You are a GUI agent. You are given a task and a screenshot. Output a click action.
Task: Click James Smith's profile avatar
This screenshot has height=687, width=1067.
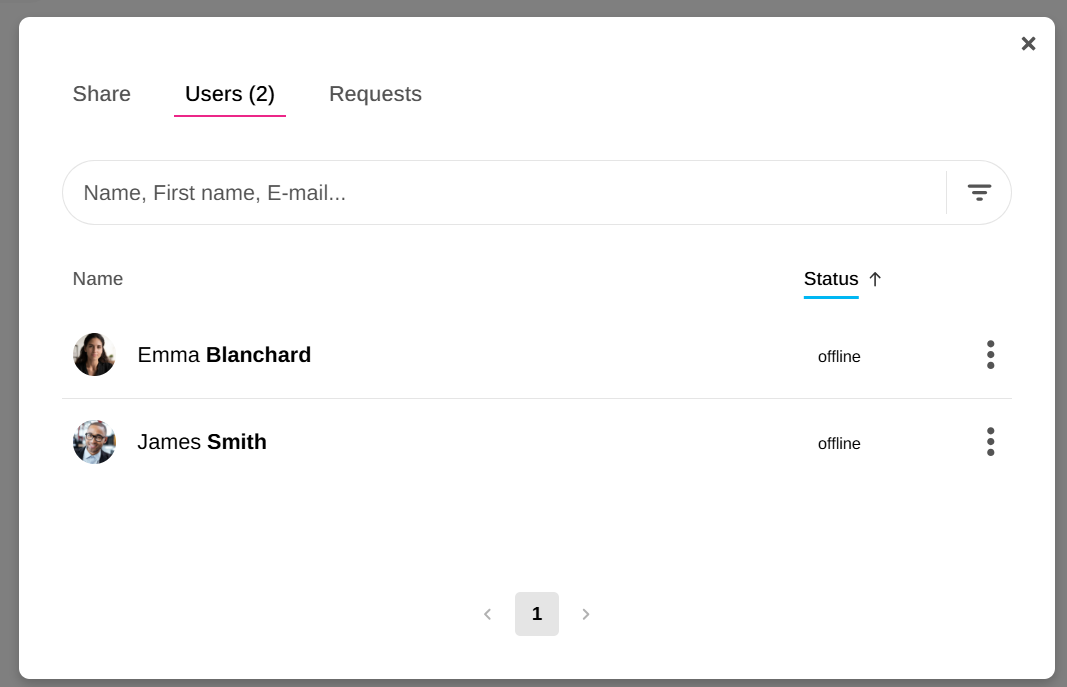[x=94, y=442]
